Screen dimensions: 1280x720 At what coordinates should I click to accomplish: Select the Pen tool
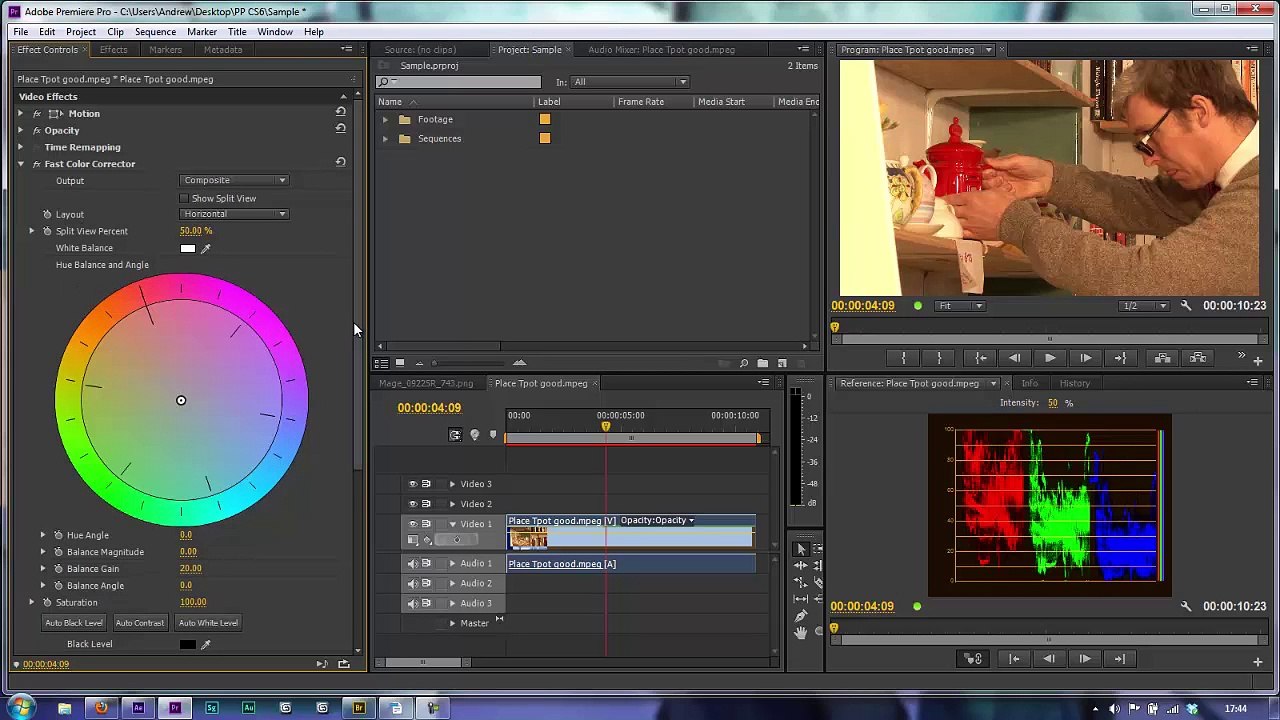801,615
